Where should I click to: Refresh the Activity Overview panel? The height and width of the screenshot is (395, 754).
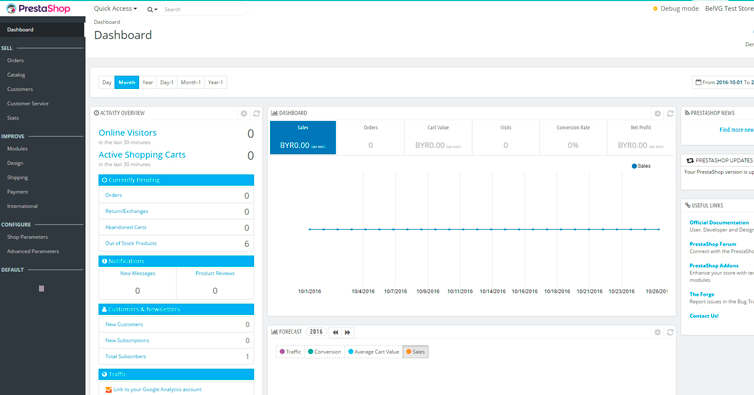click(256, 114)
